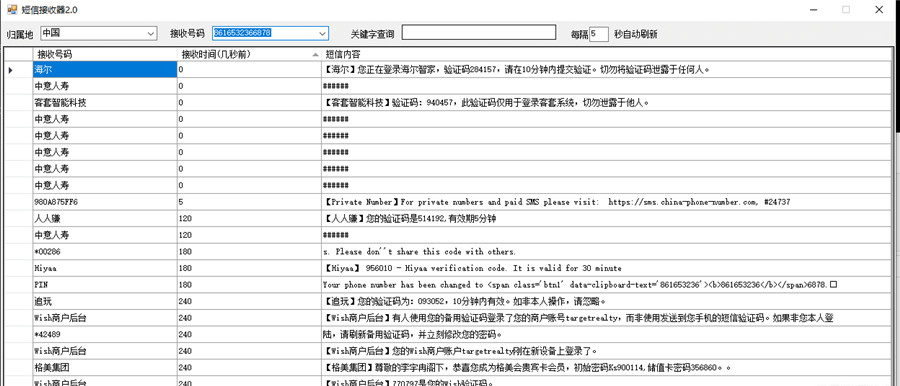Click the "Please don't share this code" message
Viewport: 900px width, 386px height.
coord(606,252)
